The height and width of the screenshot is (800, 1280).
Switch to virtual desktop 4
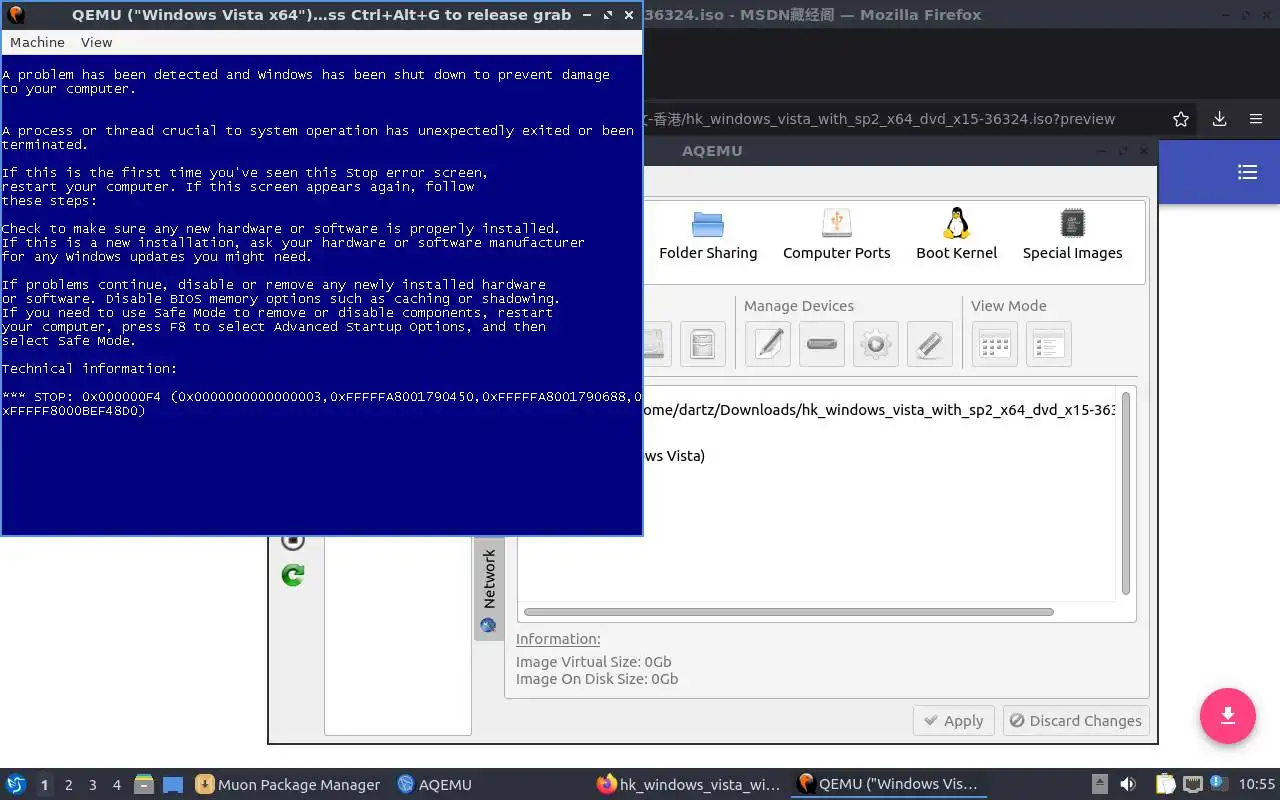[x=116, y=785]
